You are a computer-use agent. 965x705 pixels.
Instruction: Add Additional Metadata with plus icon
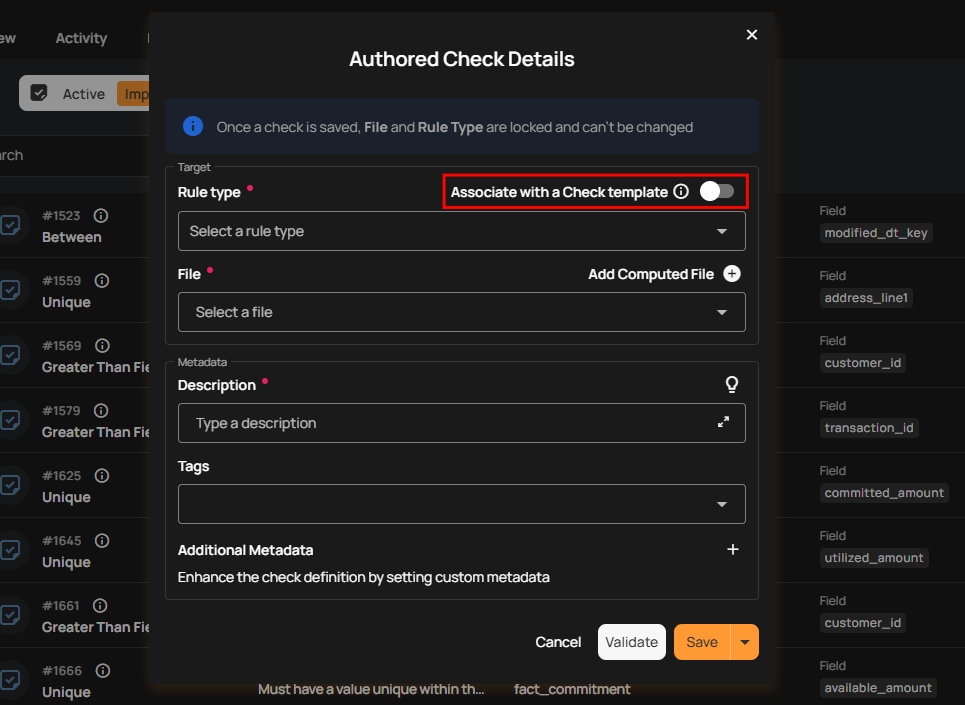pyautogui.click(x=732, y=550)
